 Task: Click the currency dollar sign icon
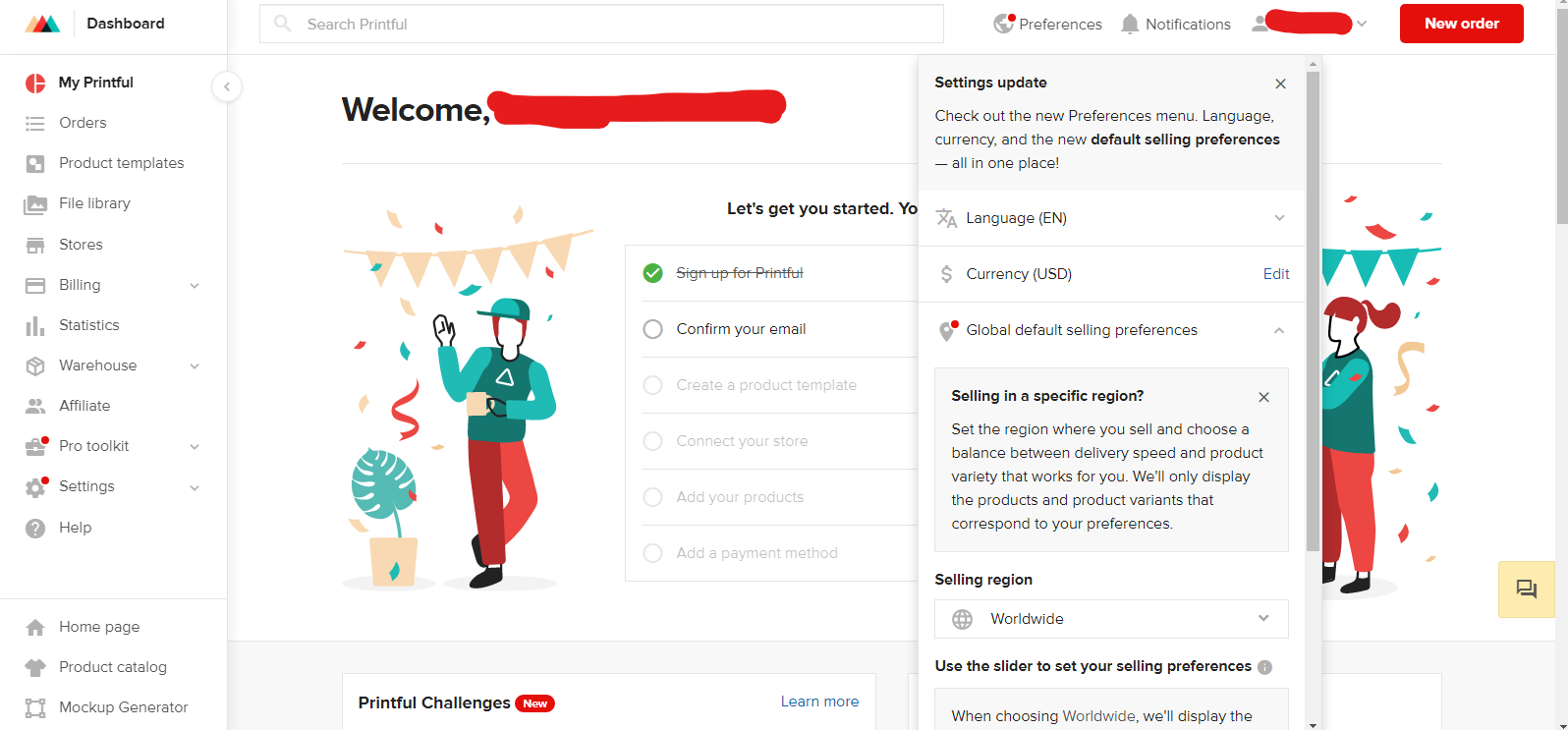(946, 274)
